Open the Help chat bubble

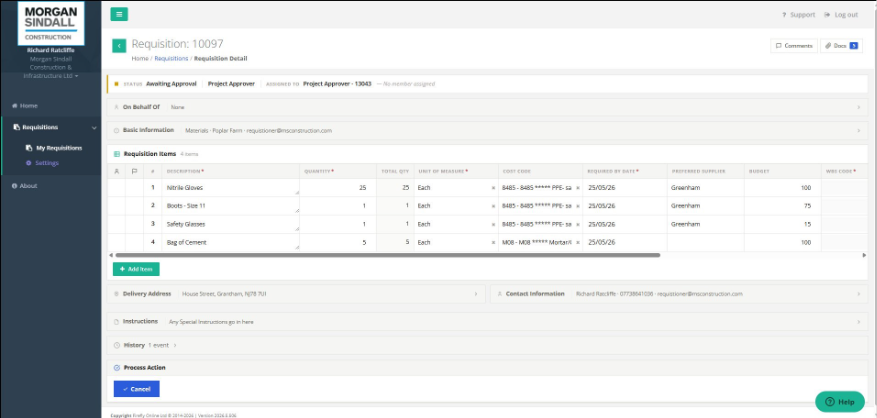click(x=840, y=402)
